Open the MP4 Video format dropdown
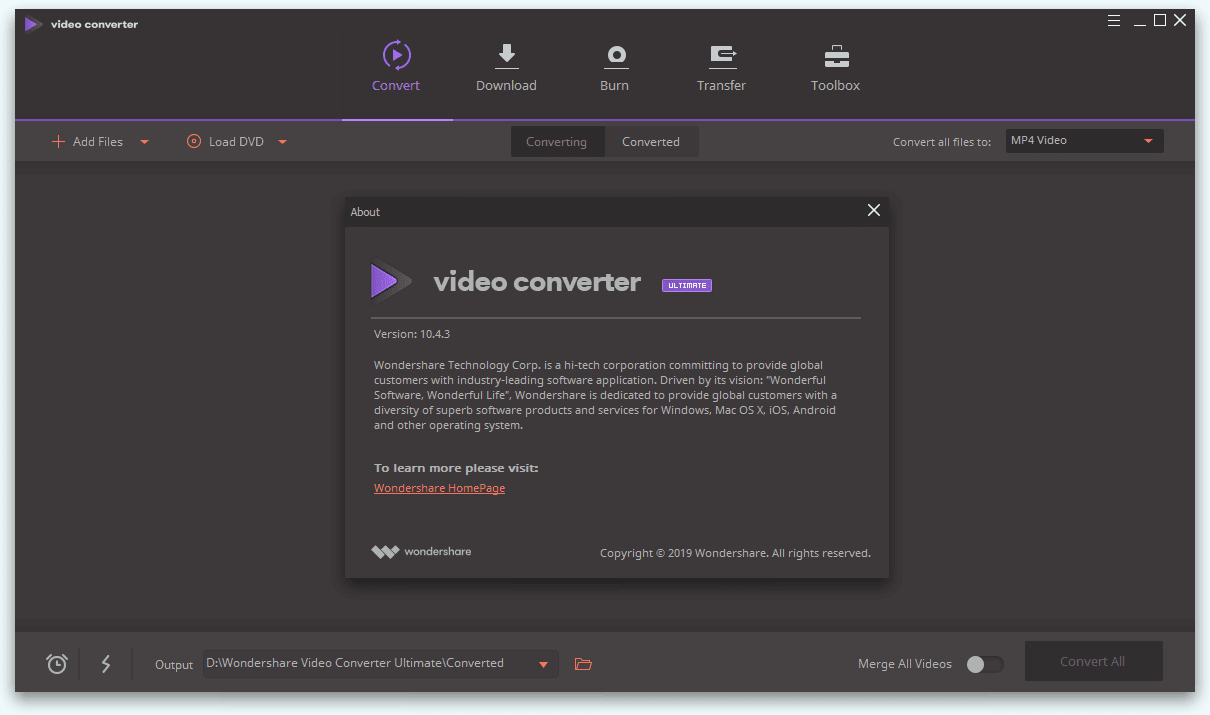Image resolution: width=1210 pixels, height=715 pixels. 1085,141
